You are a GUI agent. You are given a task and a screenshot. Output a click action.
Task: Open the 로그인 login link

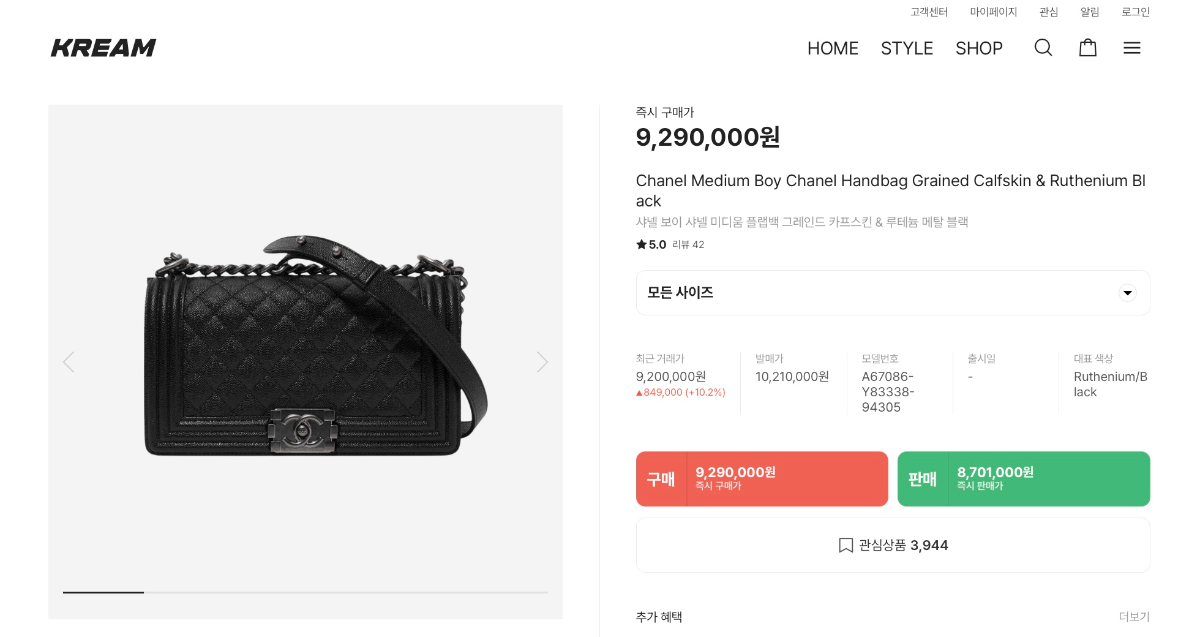point(1135,12)
